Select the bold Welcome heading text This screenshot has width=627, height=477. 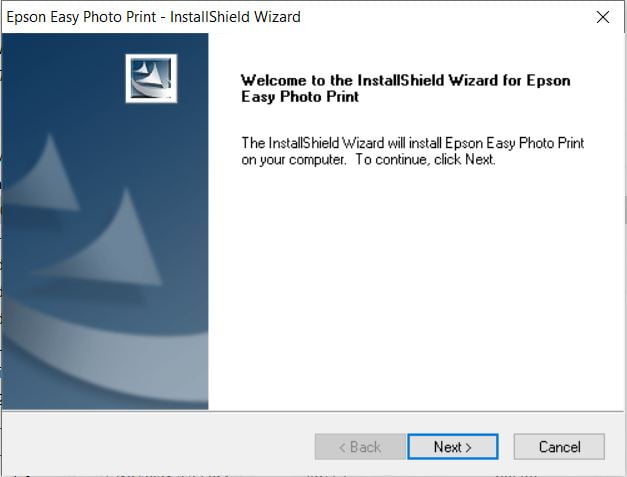(405, 88)
